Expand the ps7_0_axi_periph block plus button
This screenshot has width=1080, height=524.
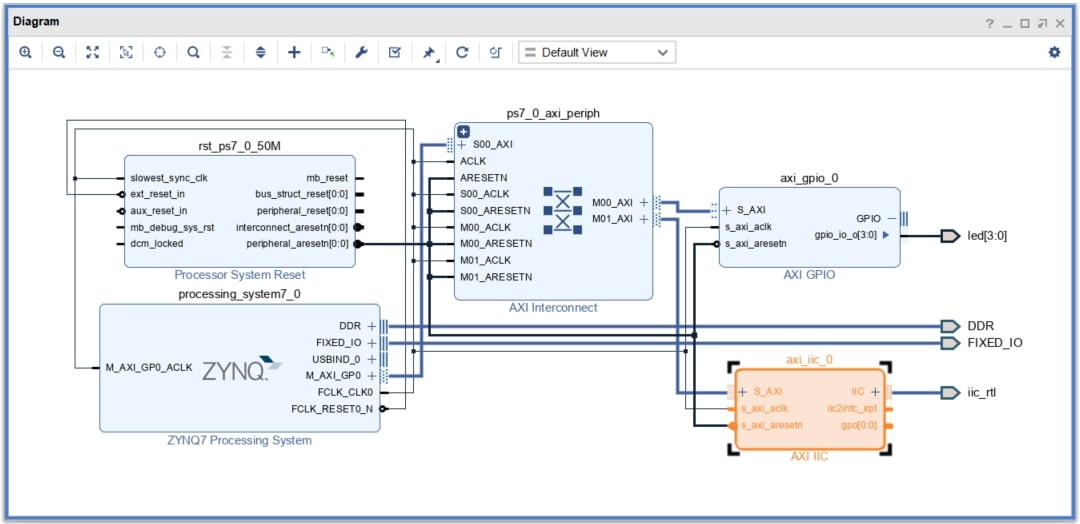pos(464,132)
